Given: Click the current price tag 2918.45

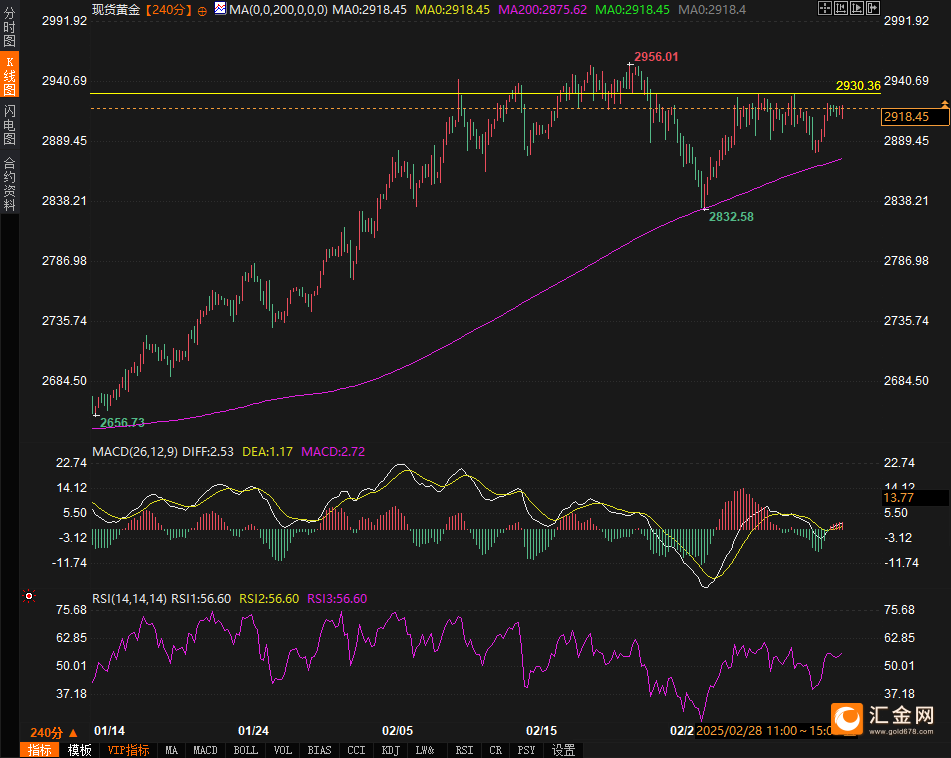Looking at the screenshot, I should coord(915,116).
